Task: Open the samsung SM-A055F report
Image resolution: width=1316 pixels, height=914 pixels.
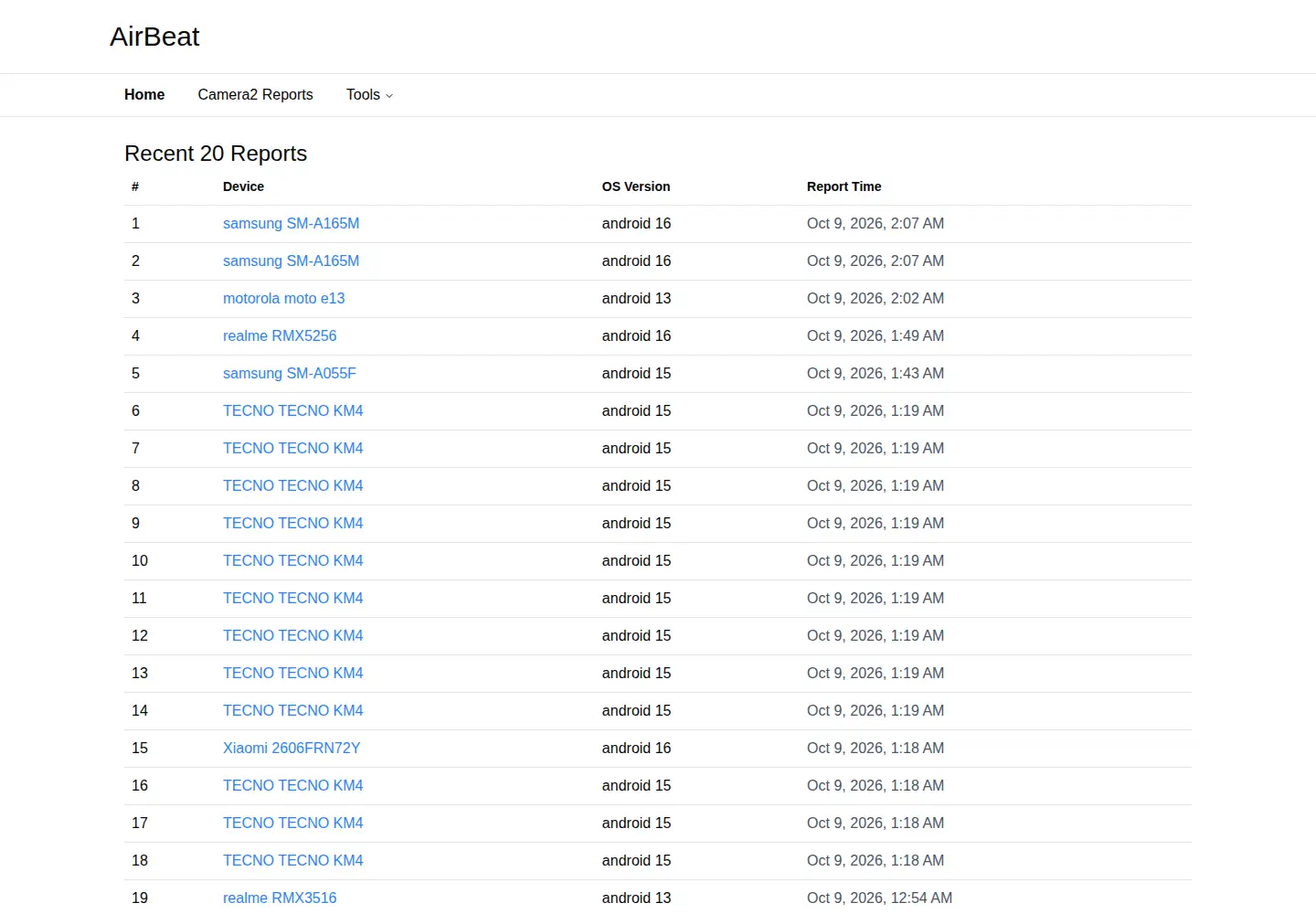Action: (290, 374)
